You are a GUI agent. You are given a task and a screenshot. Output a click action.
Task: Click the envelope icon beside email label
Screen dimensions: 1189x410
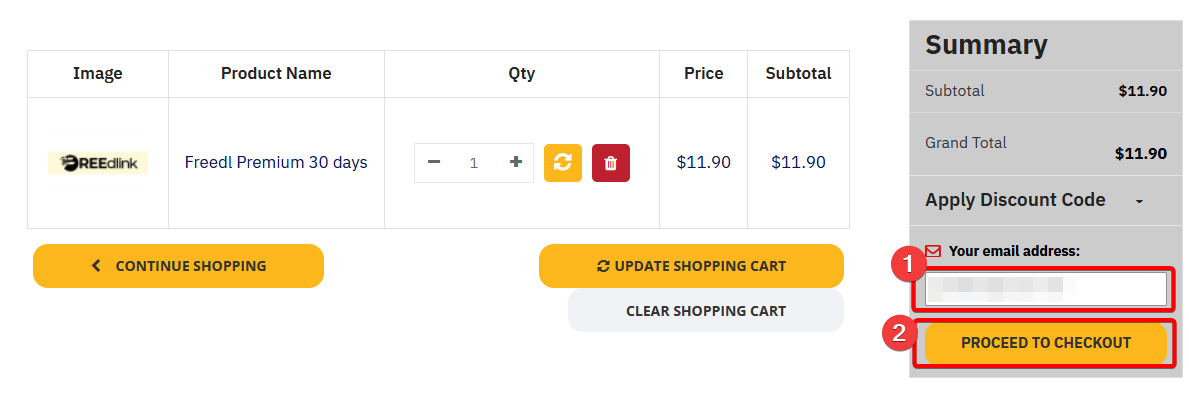tap(934, 251)
